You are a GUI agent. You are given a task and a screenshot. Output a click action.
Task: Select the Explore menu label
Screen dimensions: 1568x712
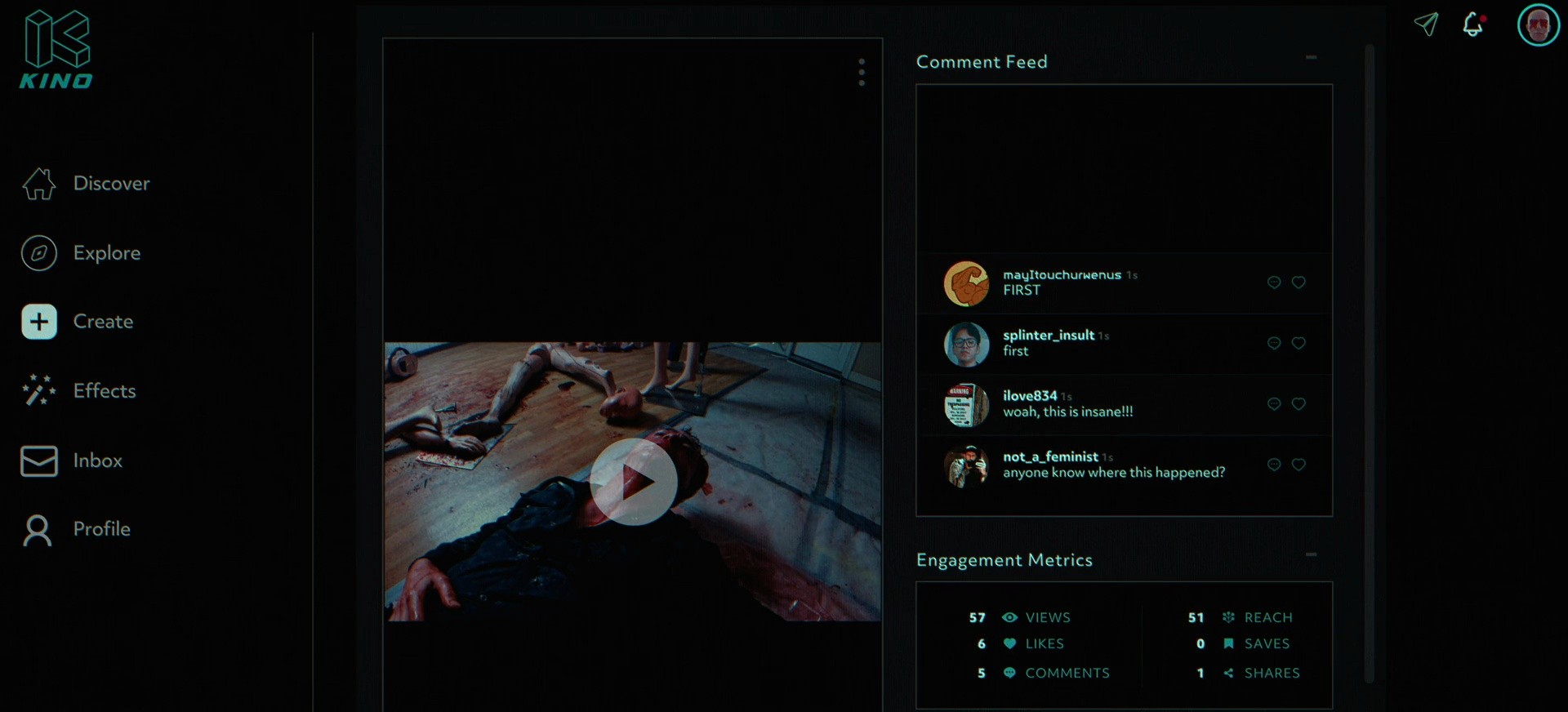coord(107,253)
